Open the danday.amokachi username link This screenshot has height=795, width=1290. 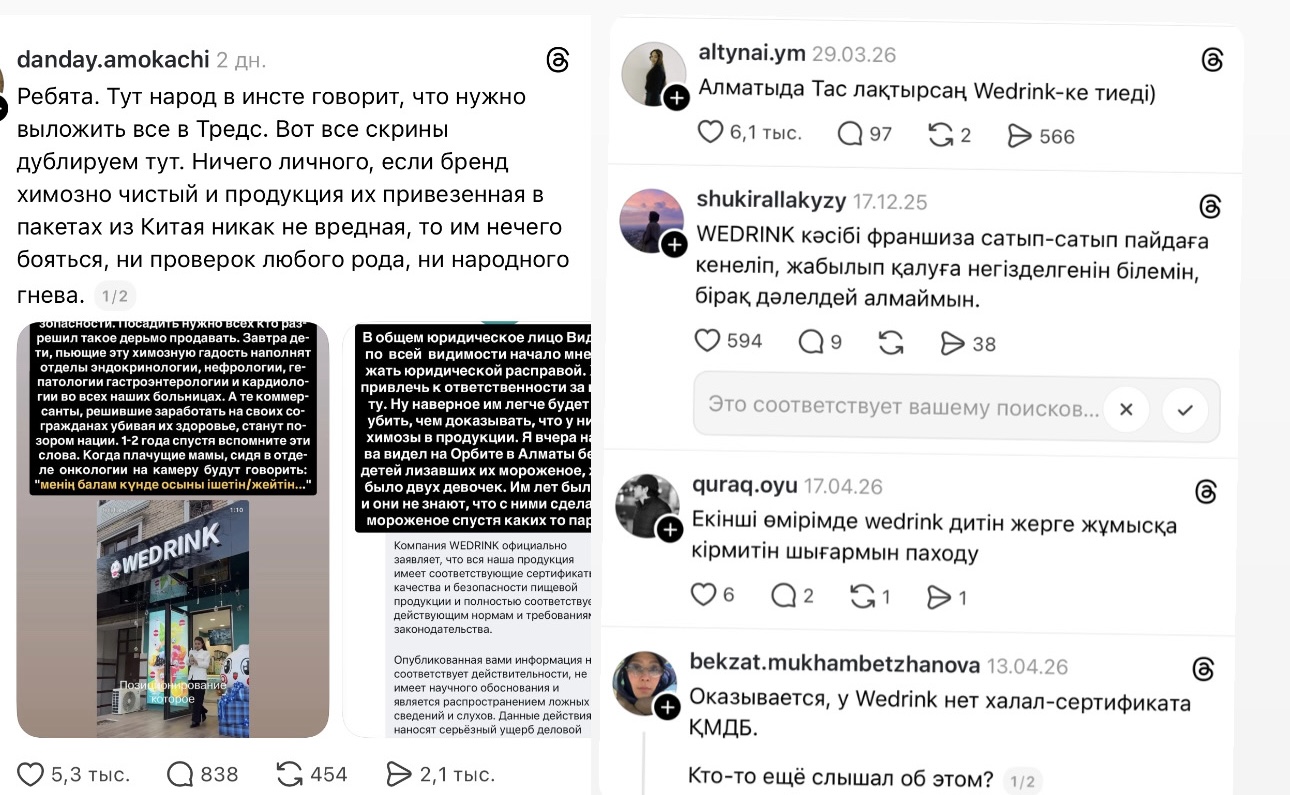[113, 59]
